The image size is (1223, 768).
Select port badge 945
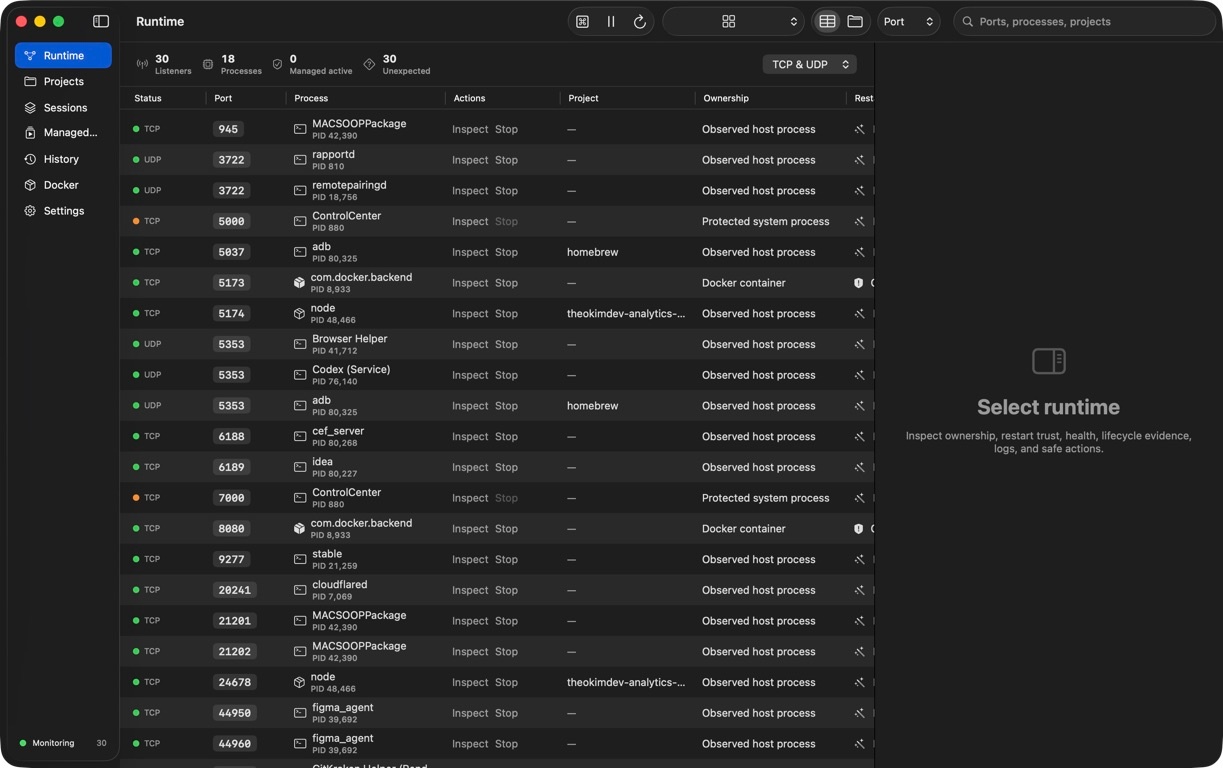[228, 129]
